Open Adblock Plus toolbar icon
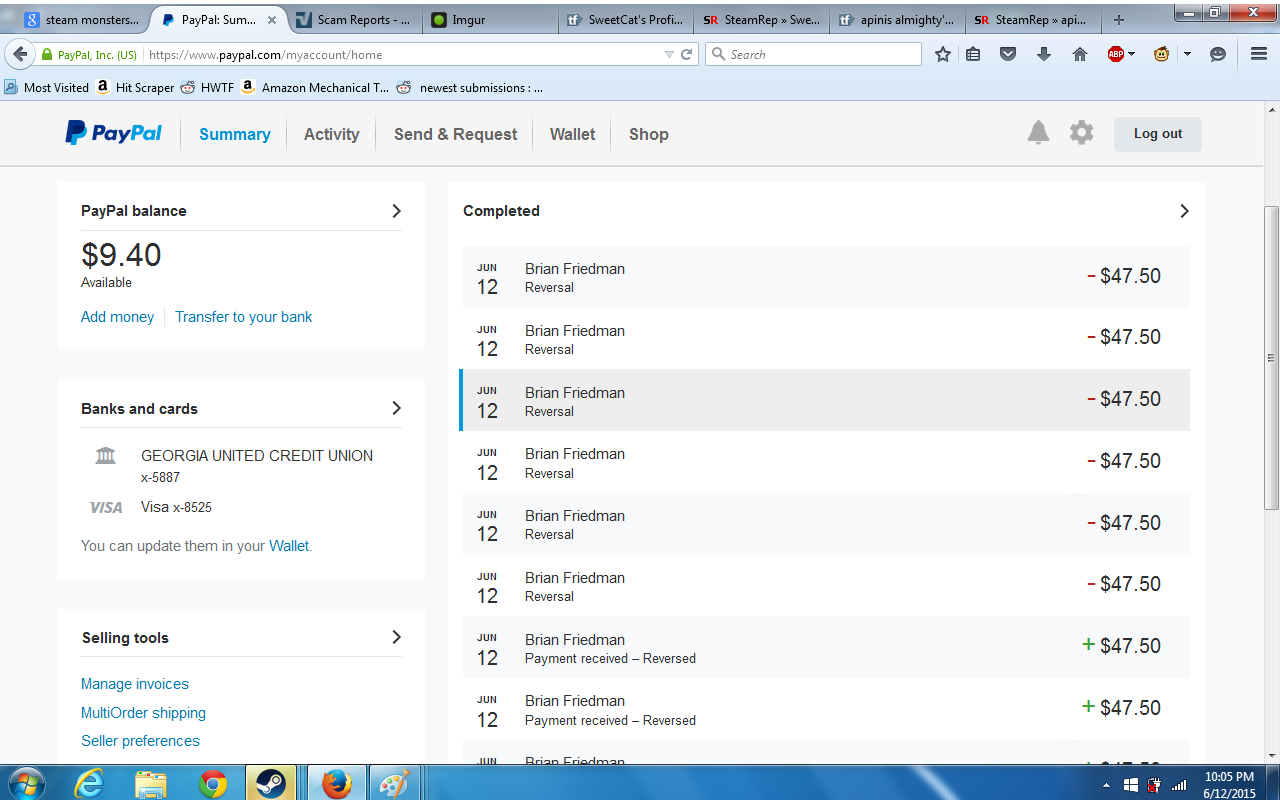 click(1116, 55)
